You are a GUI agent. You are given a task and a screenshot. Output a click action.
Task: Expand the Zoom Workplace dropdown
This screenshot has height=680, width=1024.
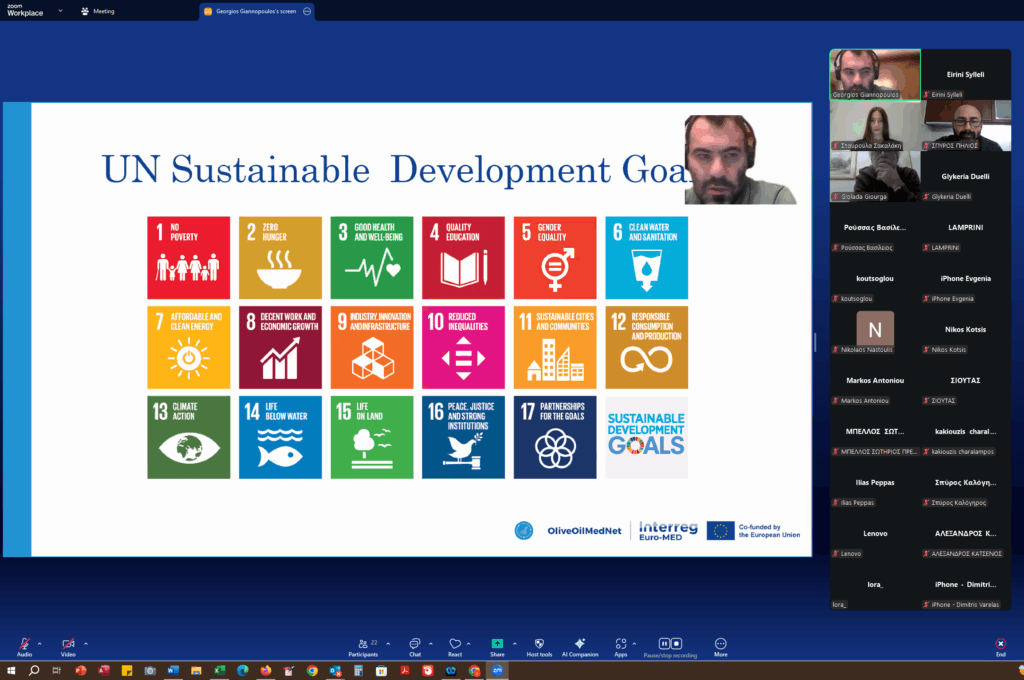click(x=61, y=11)
